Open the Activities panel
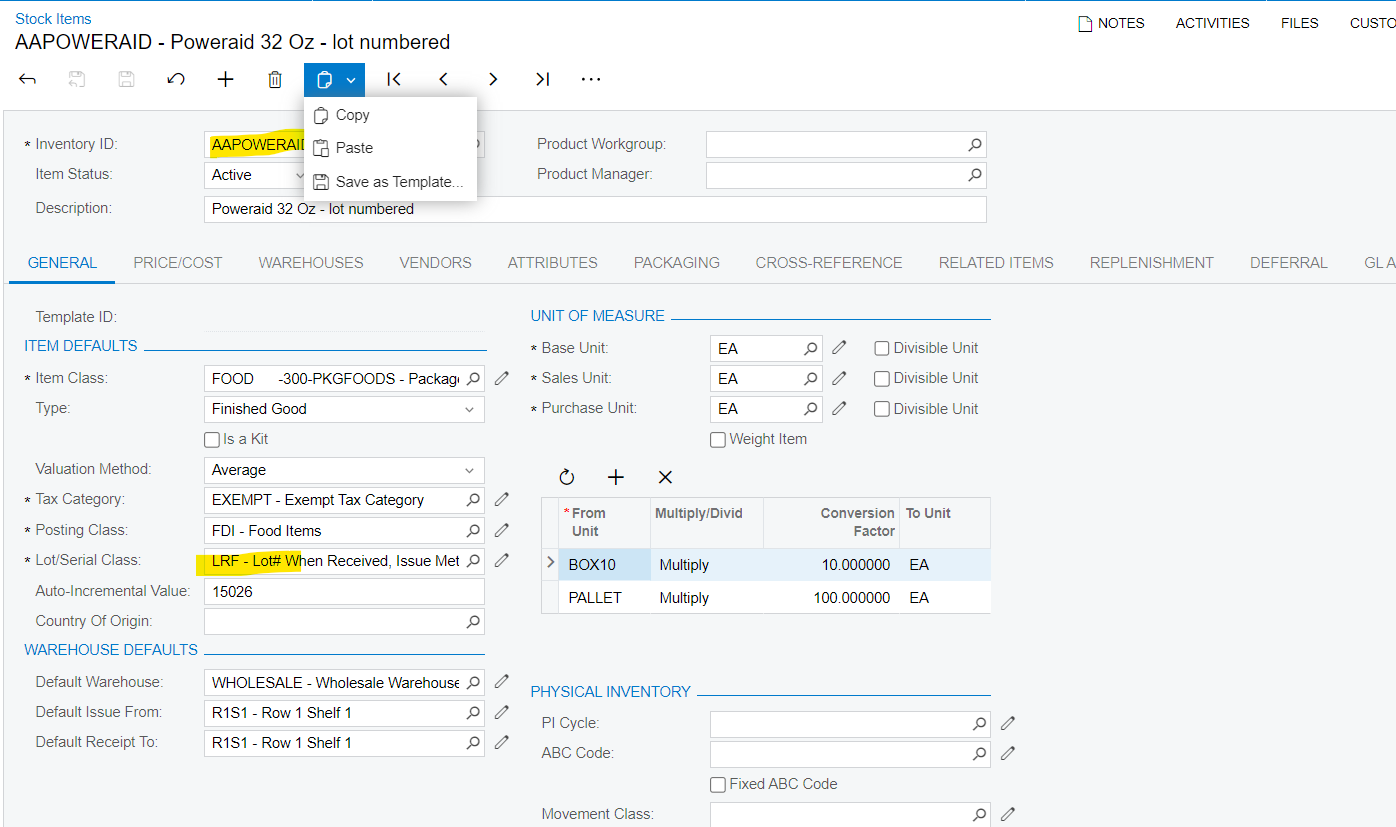The height and width of the screenshot is (827, 1396). click(1212, 23)
